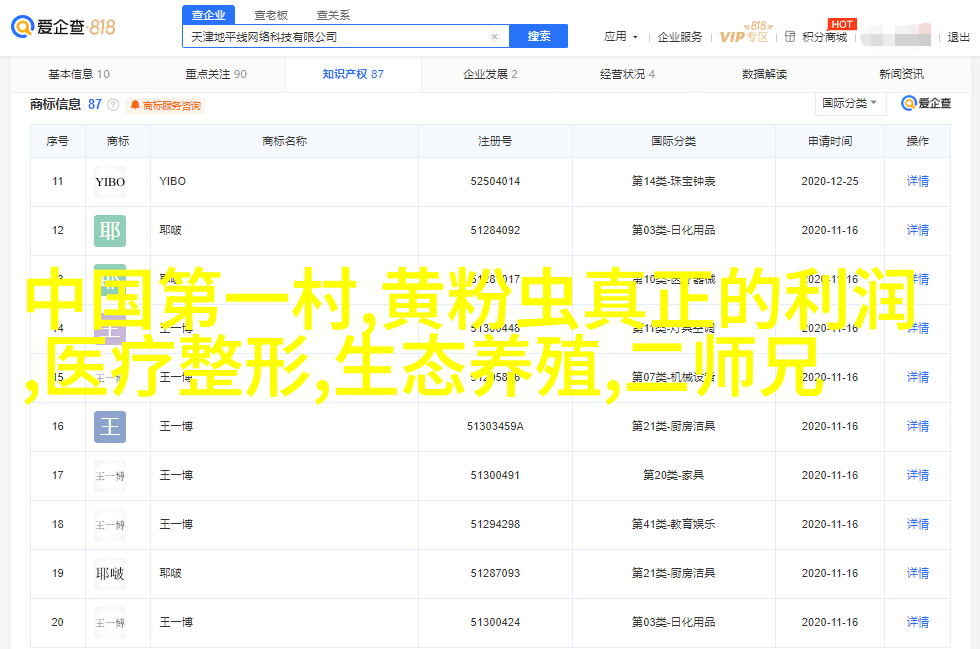
Task: Open the 应用 dropdown menu
Action: pos(621,37)
